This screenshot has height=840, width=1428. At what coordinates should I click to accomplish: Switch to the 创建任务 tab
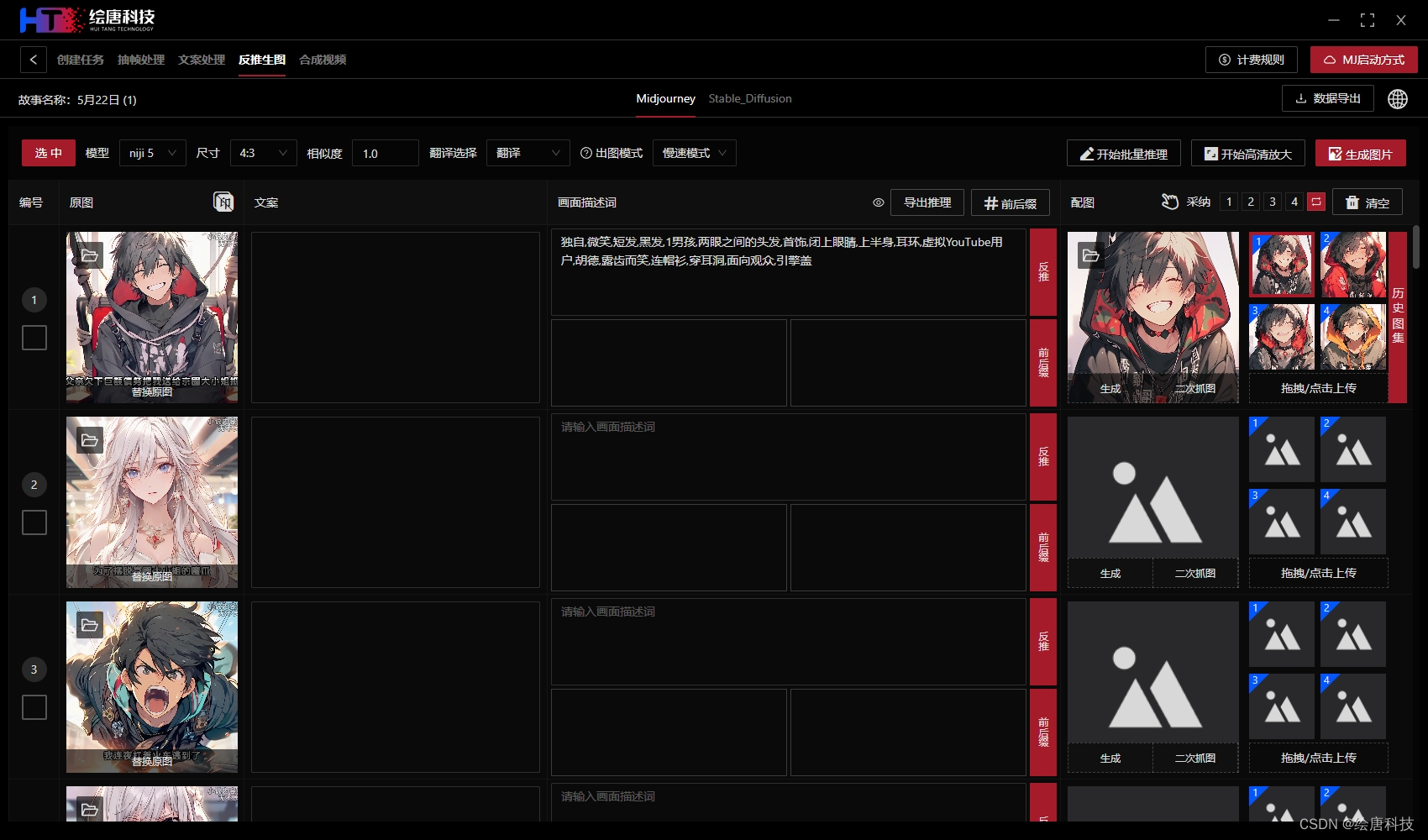click(x=81, y=60)
